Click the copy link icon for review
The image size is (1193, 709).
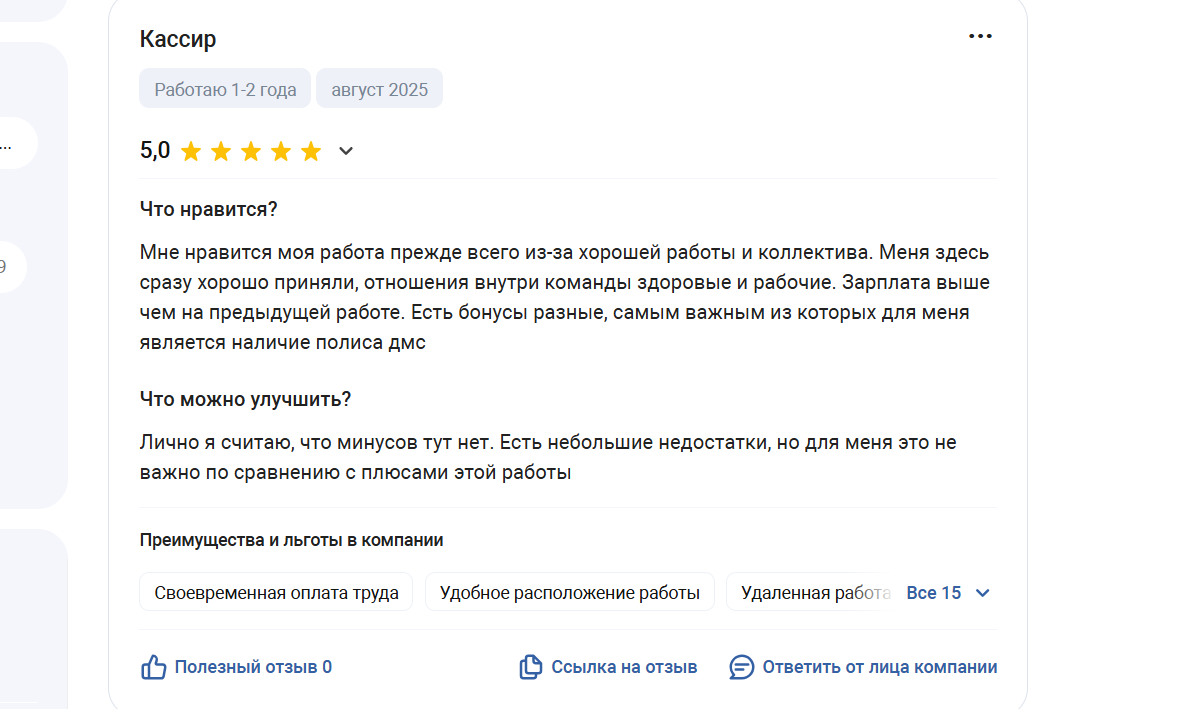pos(530,667)
